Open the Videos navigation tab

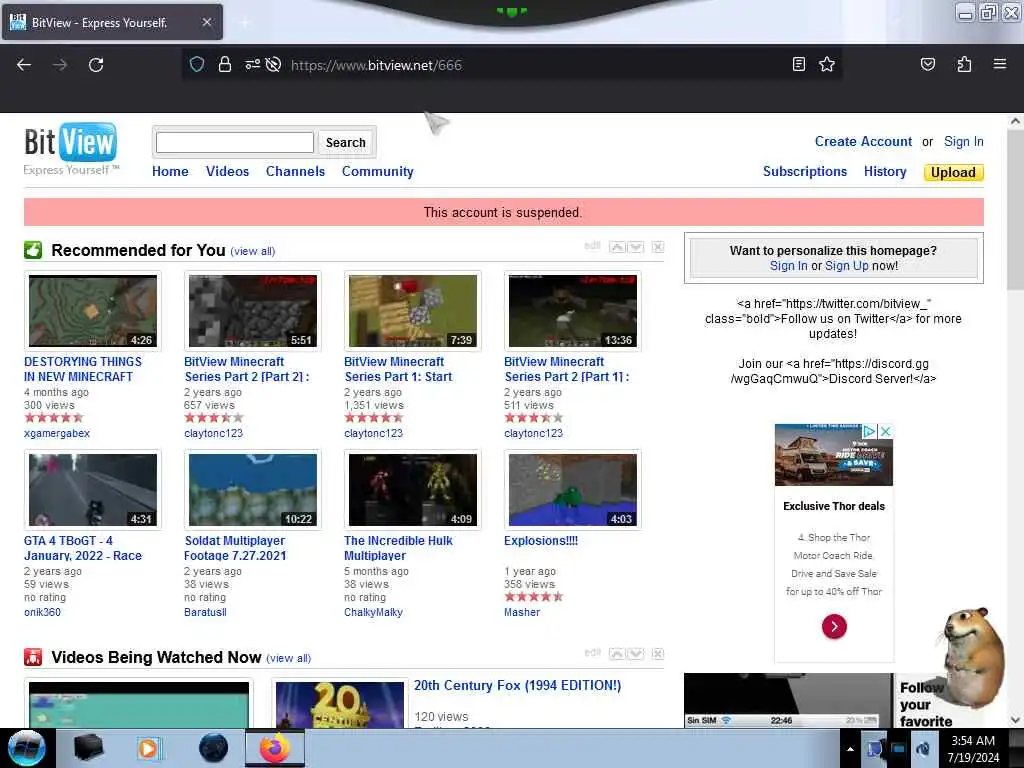tap(227, 171)
